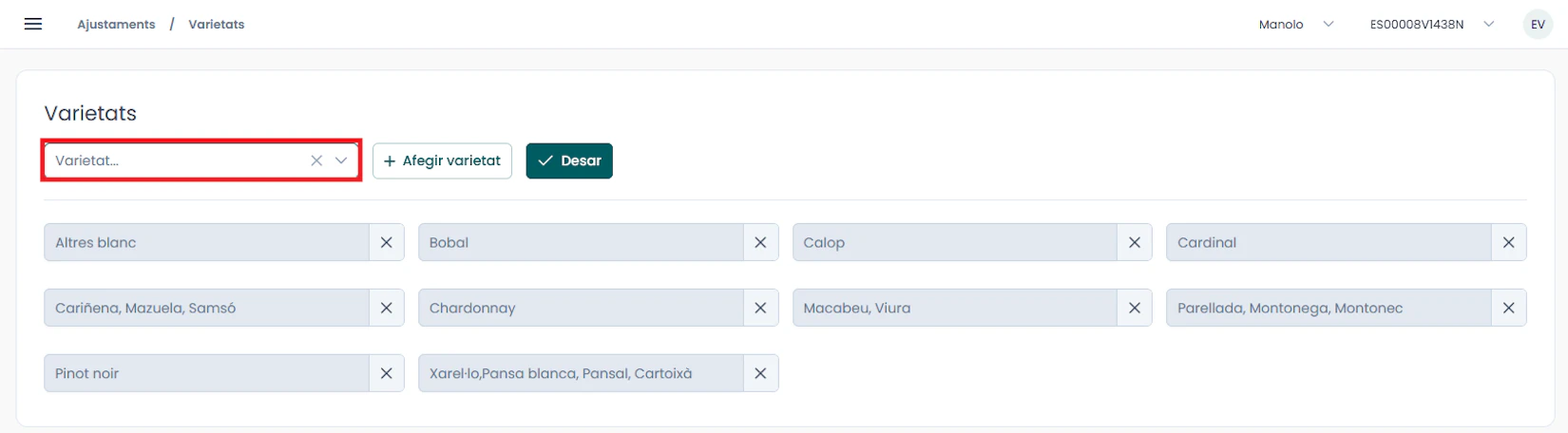This screenshot has height=433, width=1568.
Task: Go to Ajustaments breadcrumb
Action: click(116, 25)
